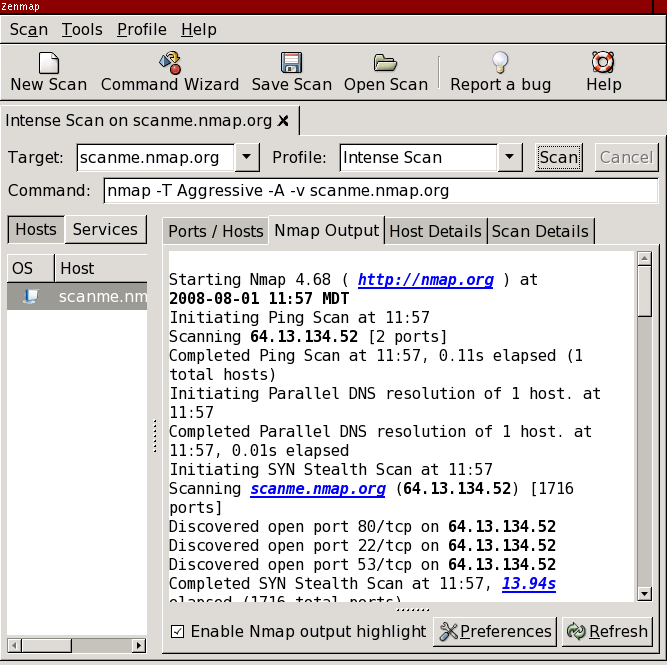Expand the Profile dropdown arrow

pos(510,157)
